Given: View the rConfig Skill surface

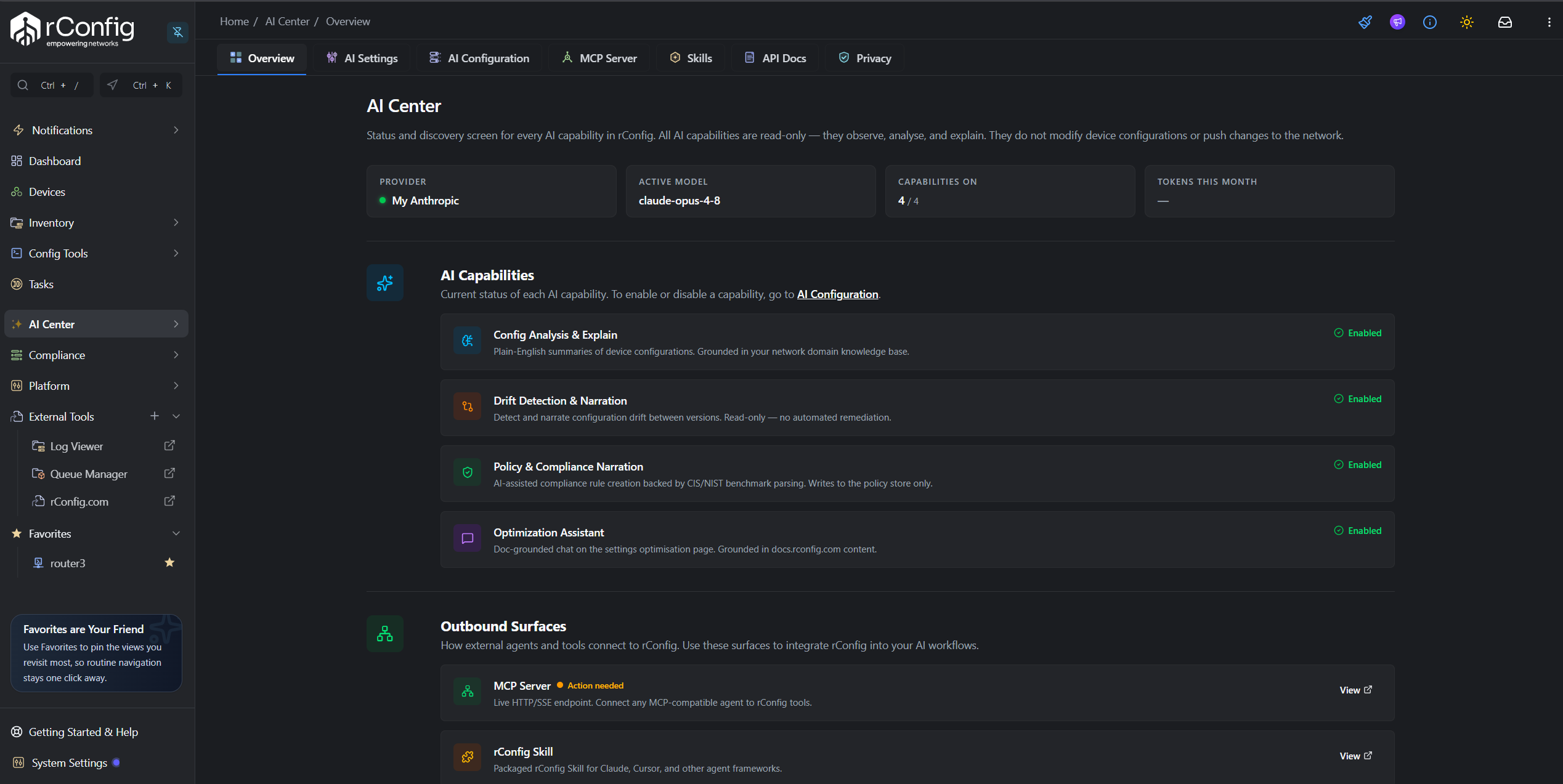Looking at the screenshot, I should click(x=1355, y=756).
